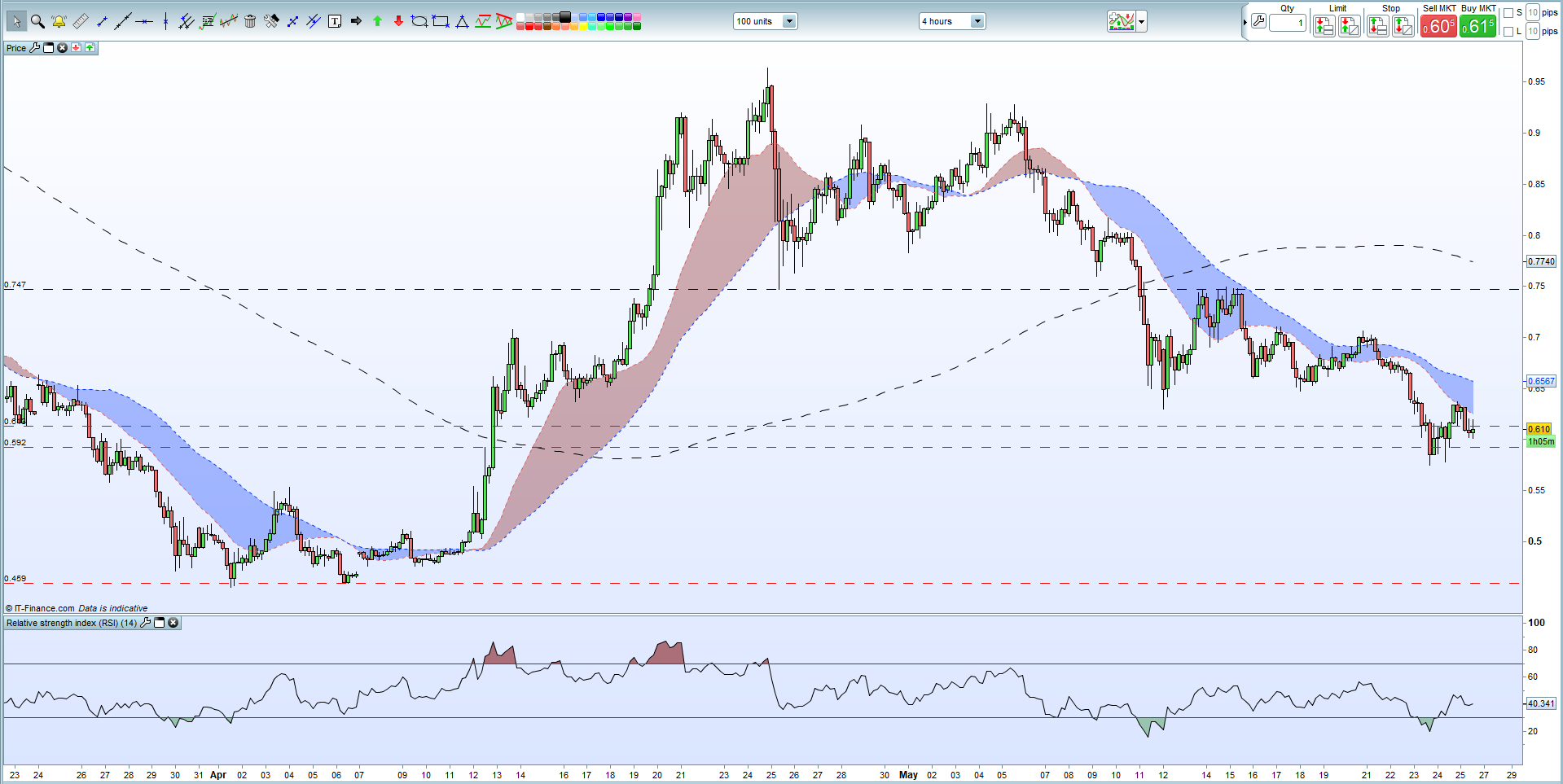Click the first Limit order icon
Image resolution: width=1563 pixels, height=784 pixels.
(1324, 26)
